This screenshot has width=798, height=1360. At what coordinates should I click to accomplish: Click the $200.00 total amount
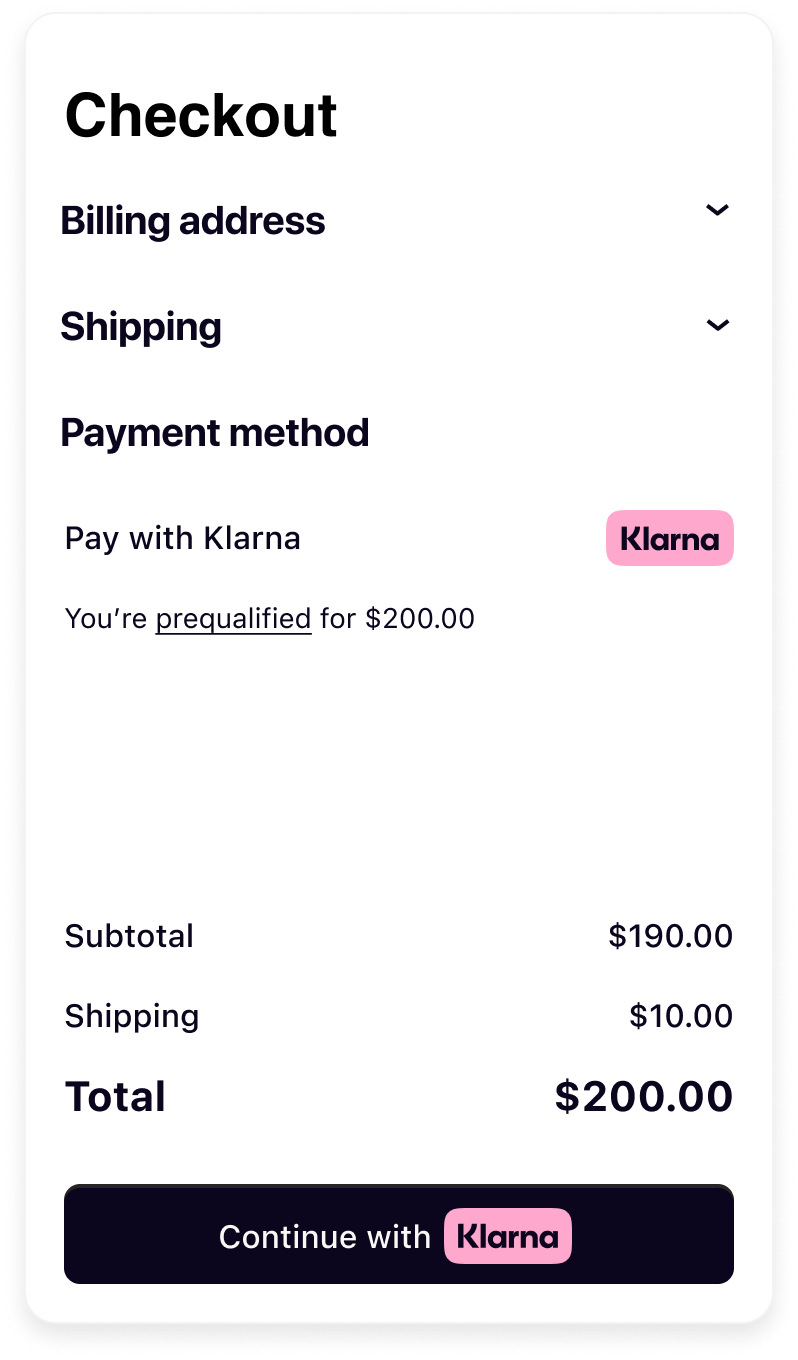pos(644,1097)
